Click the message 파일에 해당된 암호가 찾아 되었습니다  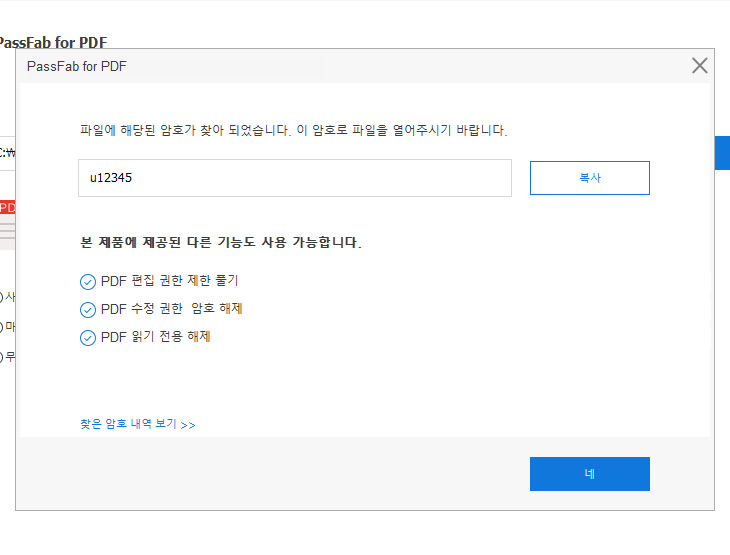click(186, 130)
